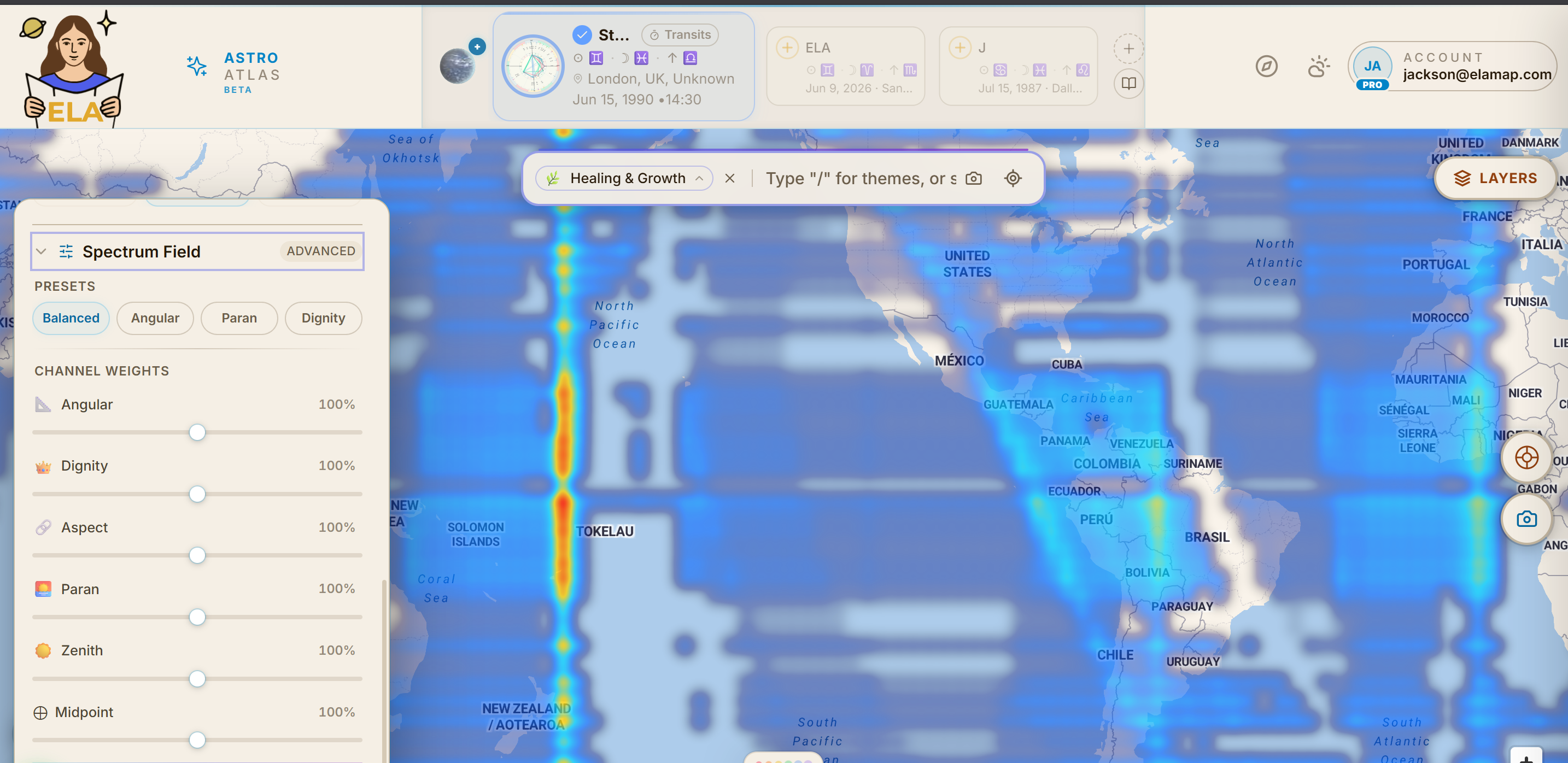Image resolution: width=1568 pixels, height=763 pixels.
Task: Open the J Jul 15, 1987 chart card
Action: 1019,66
